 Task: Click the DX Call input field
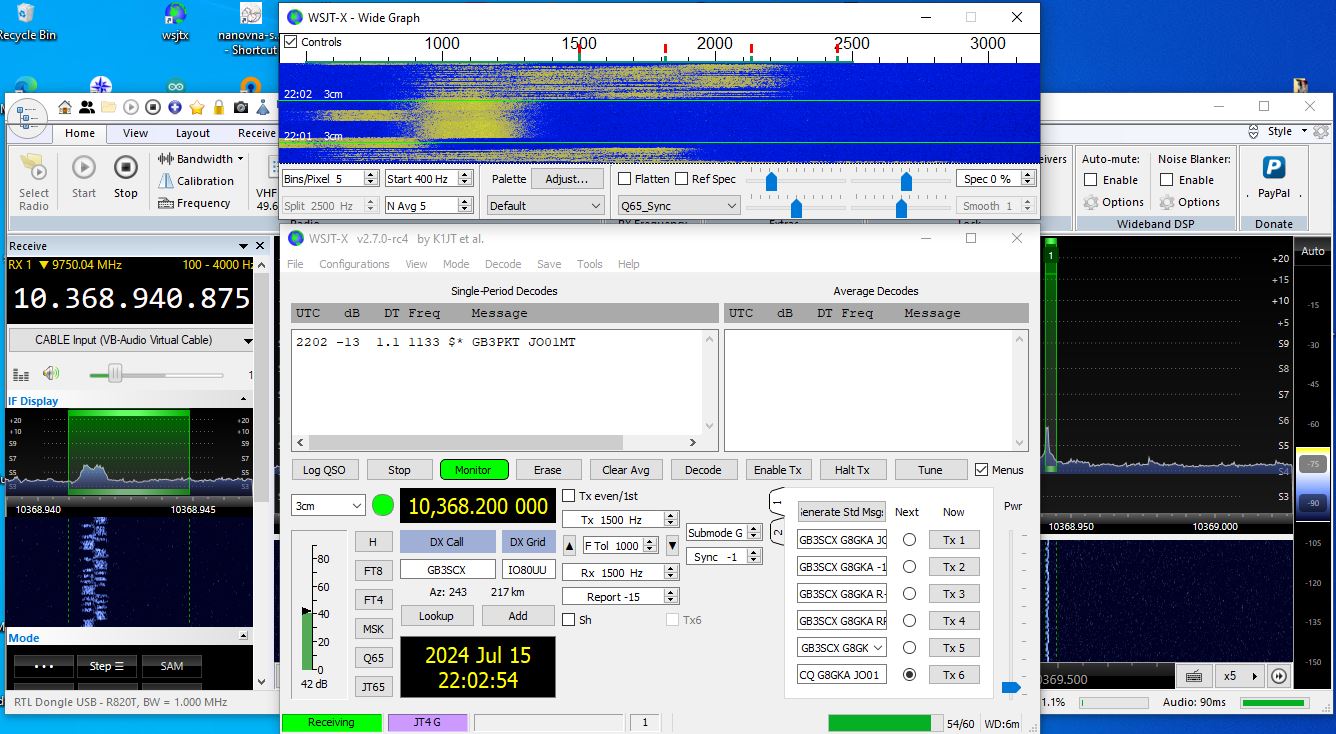pyautogui.click(x=447, y=569)
